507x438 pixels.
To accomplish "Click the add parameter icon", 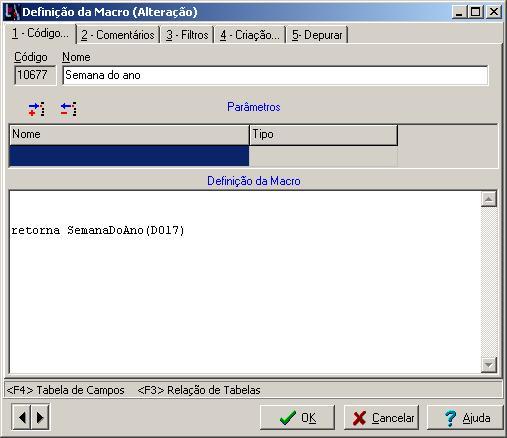I will (x=36, y=109).
